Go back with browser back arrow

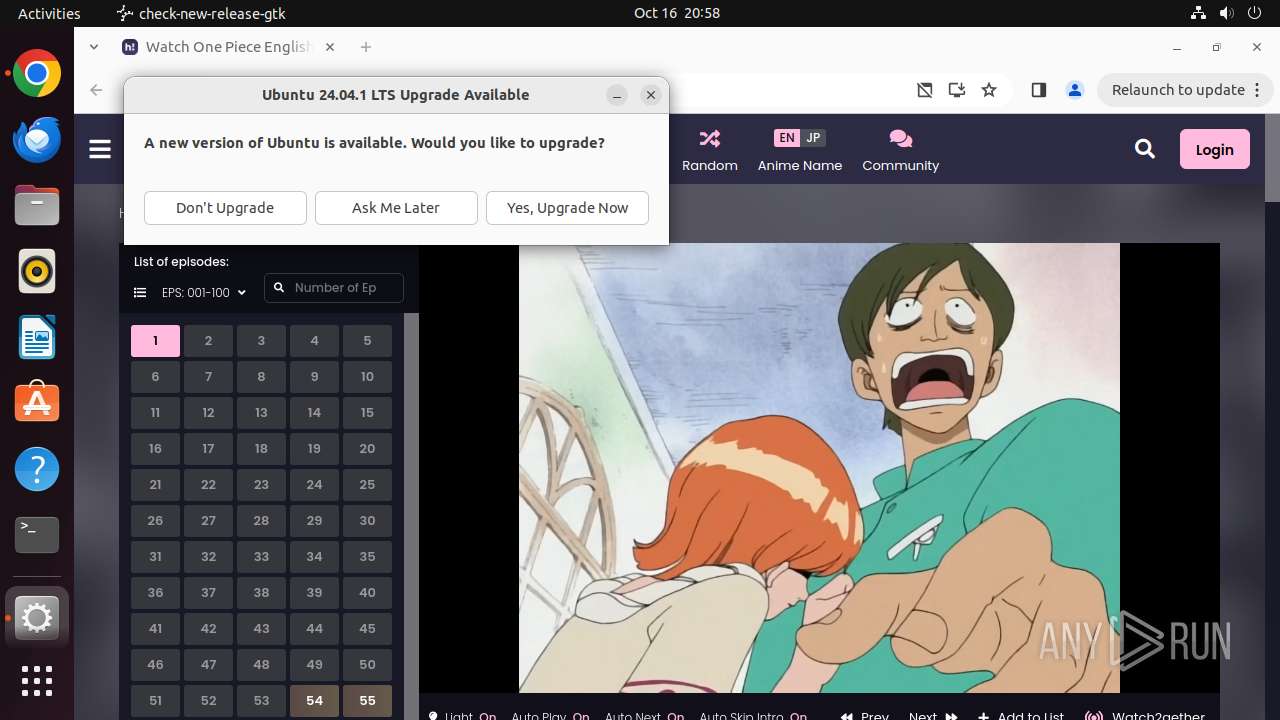96,90
